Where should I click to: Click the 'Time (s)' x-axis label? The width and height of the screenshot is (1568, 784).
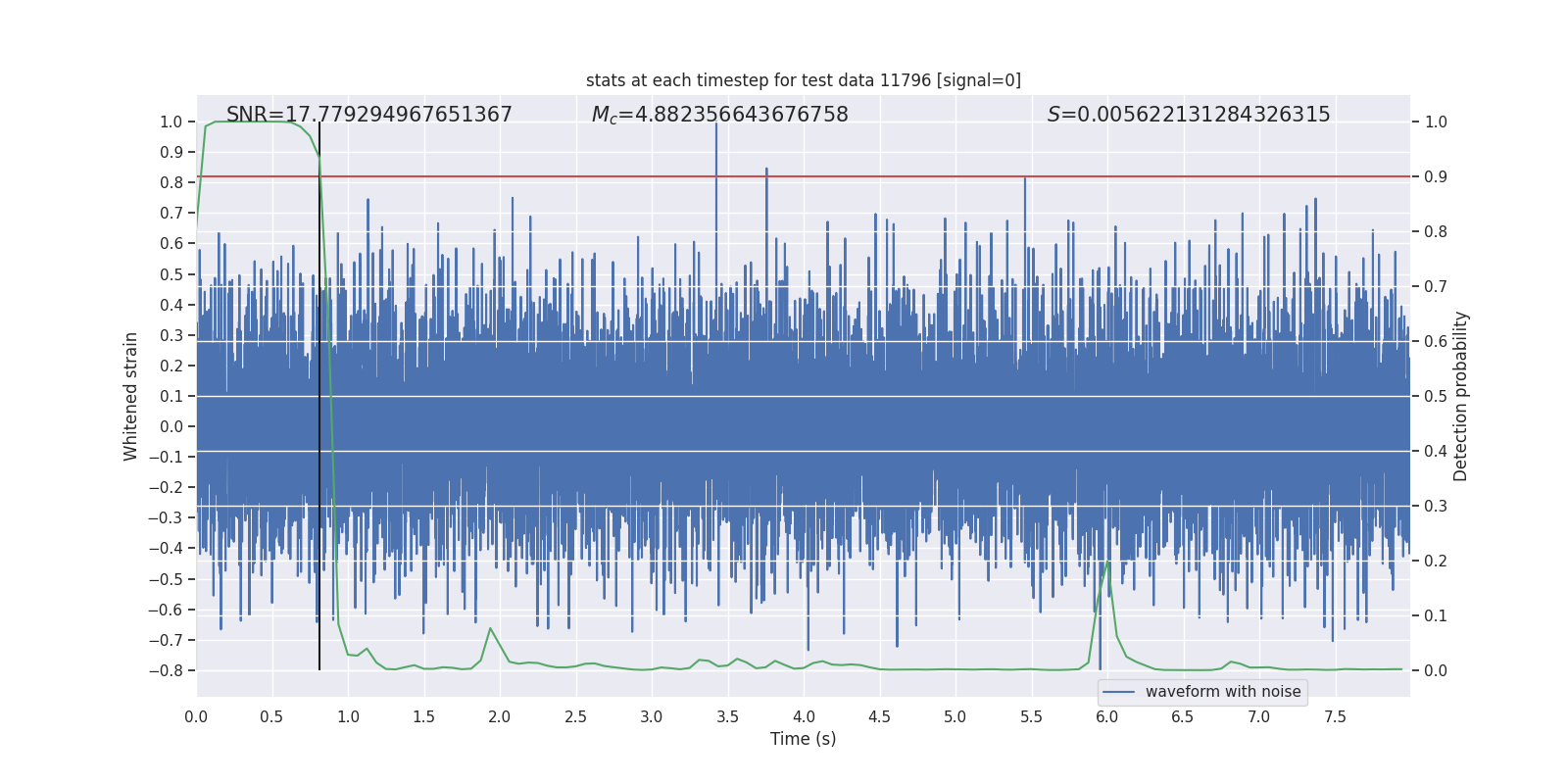[x=803, y=739]
